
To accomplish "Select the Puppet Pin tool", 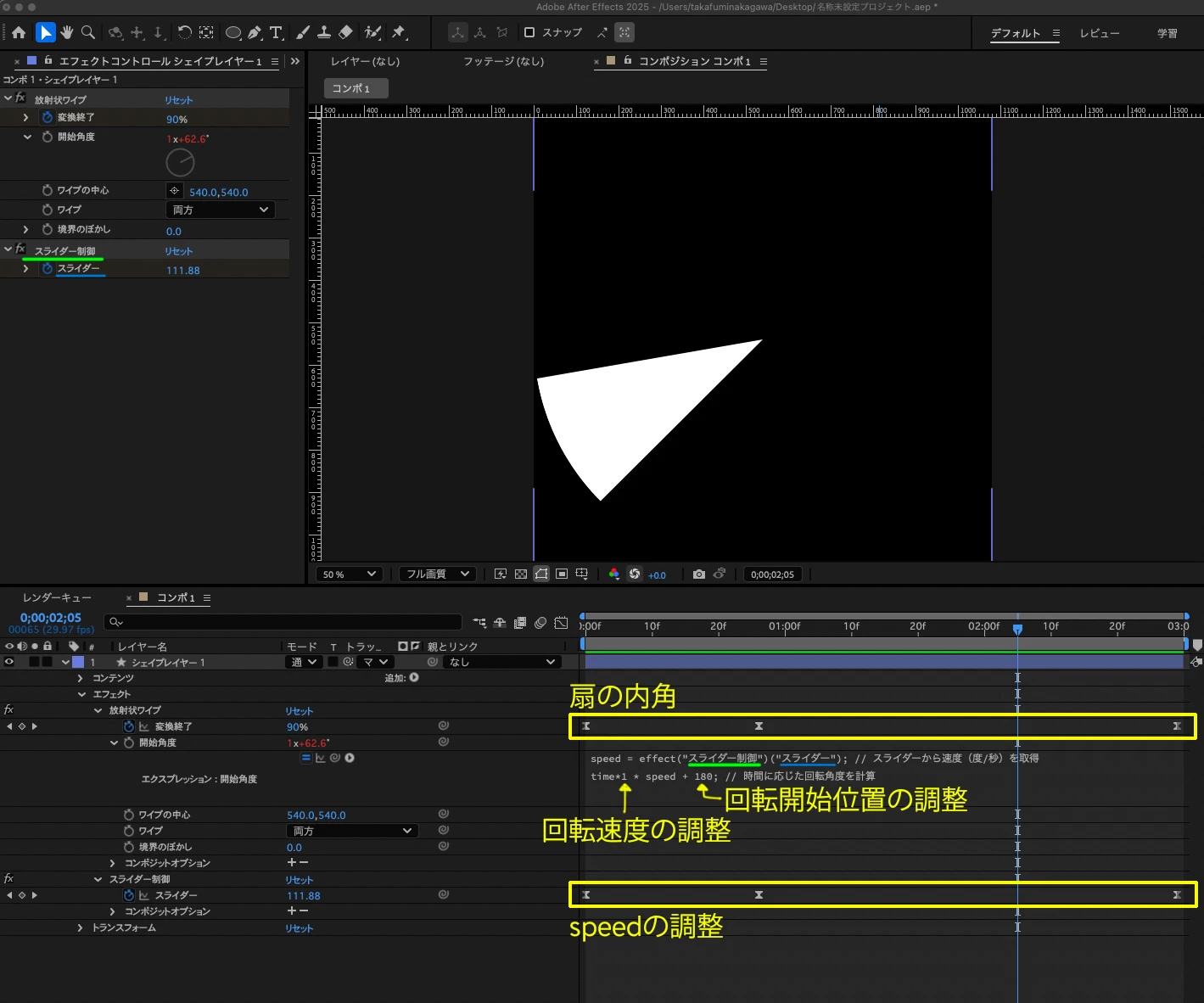I will click(x=399, y=33).
